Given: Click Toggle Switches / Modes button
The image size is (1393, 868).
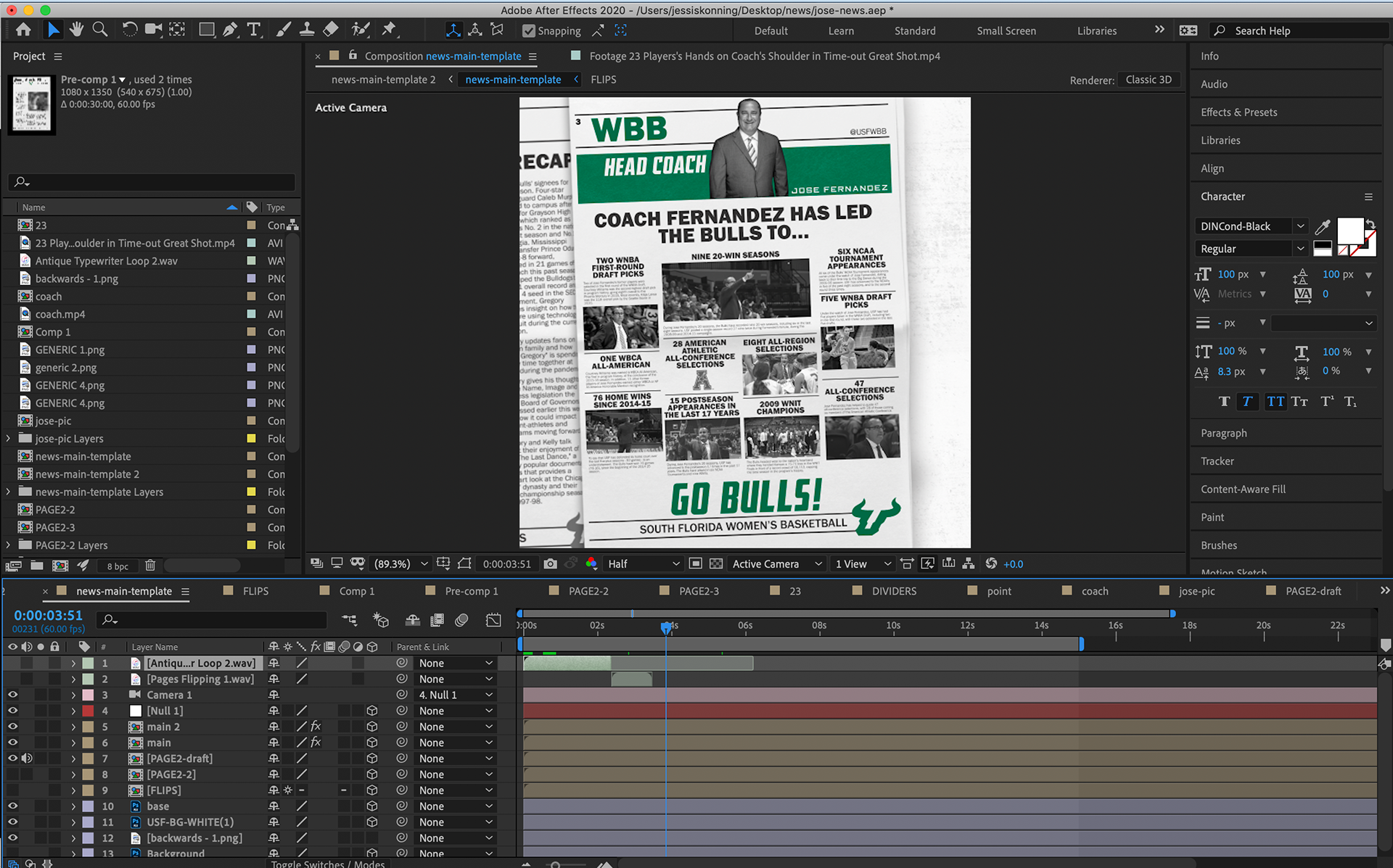Looking at the screenshot, I should click(328, 863).
